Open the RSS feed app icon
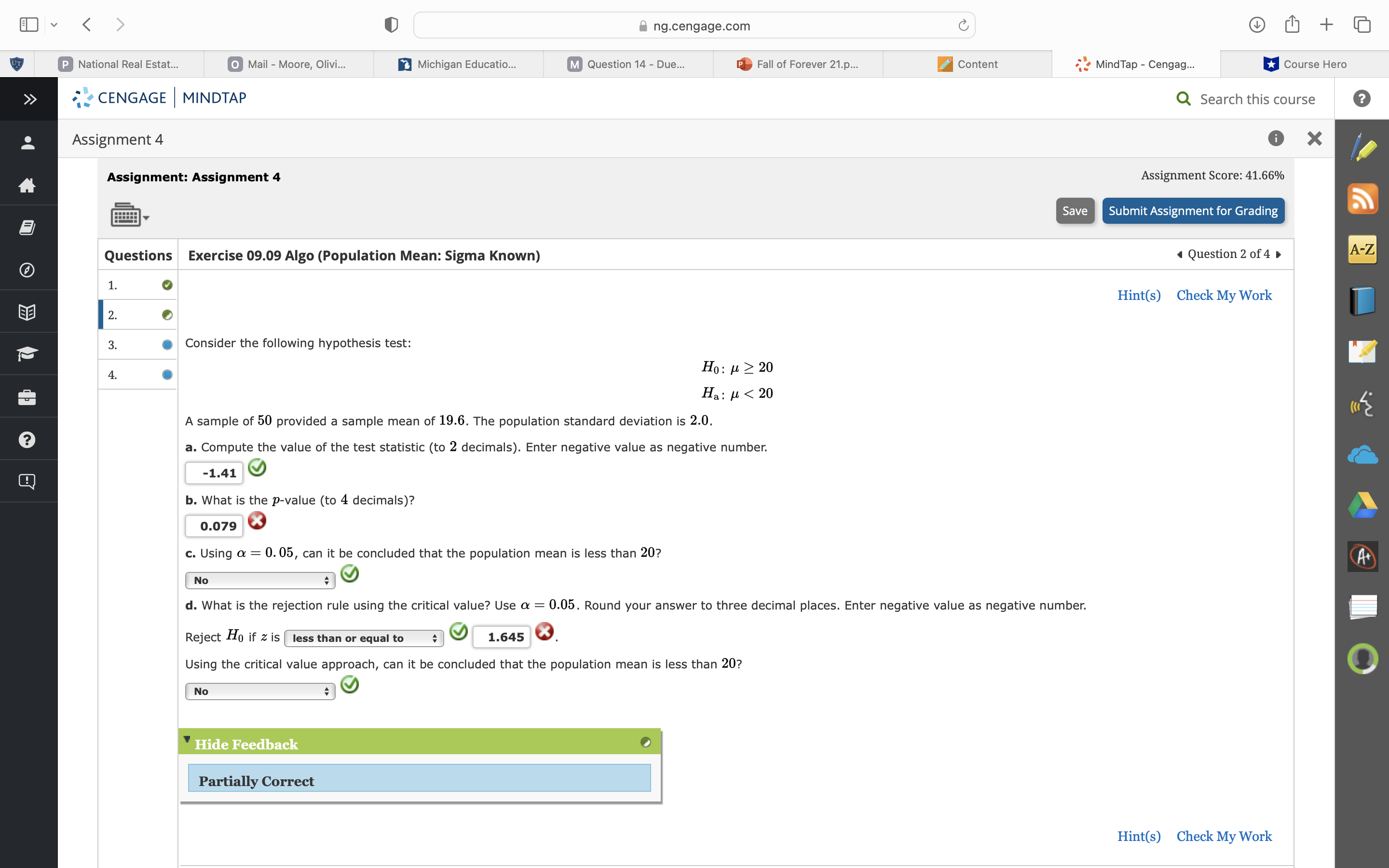The height and width of the screenshot is (868, 1389). pyautogui.click(x=1362, y=199)
